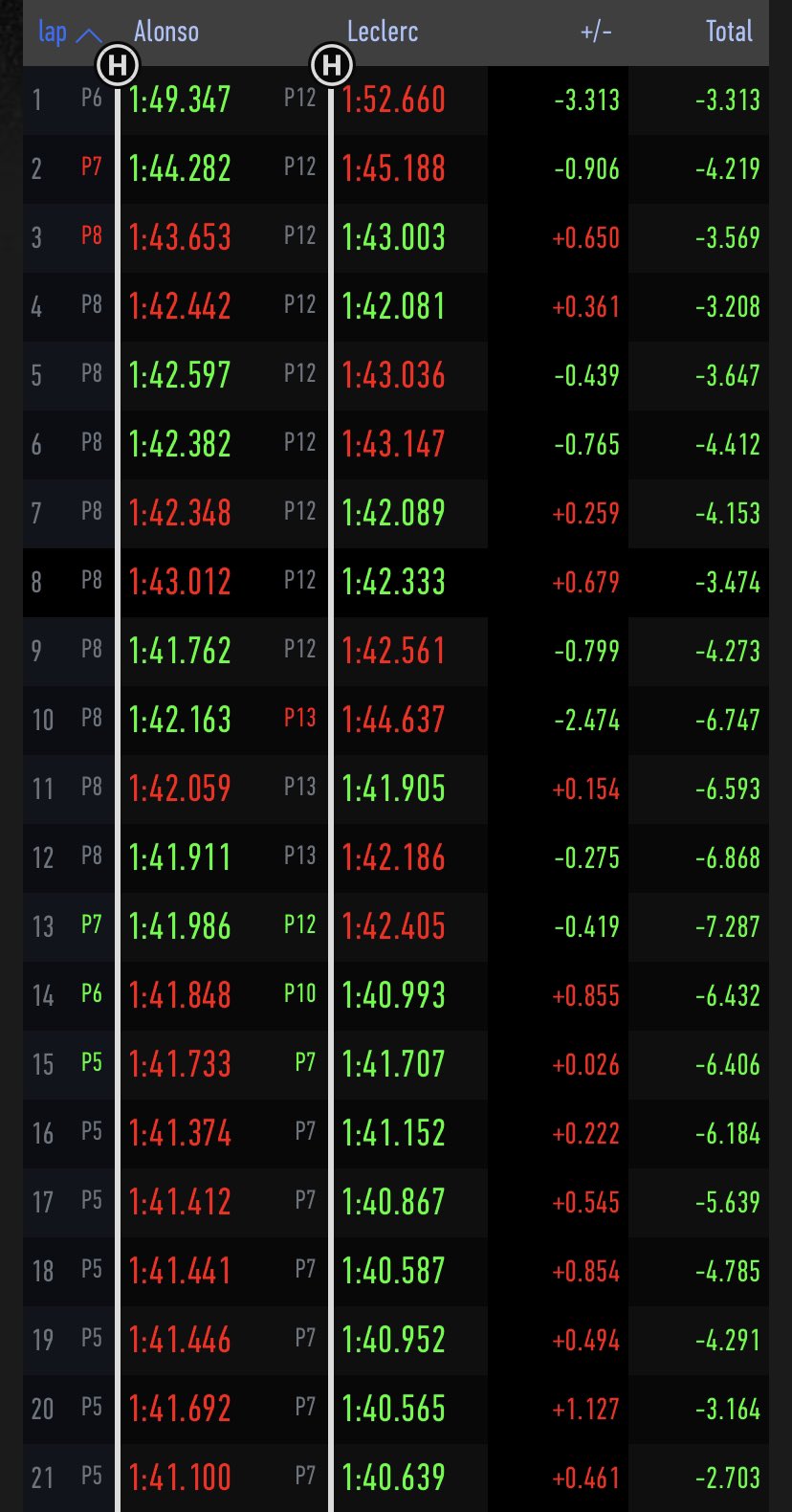Click Alonso's 1:42.442 time
792x1512 pixels.
(180, 306)
